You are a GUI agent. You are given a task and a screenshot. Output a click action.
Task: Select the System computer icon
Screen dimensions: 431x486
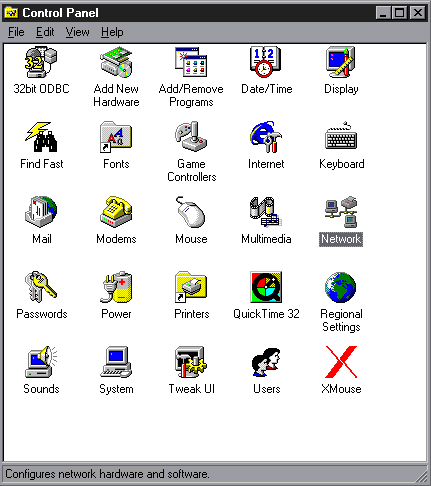[116, 362]
